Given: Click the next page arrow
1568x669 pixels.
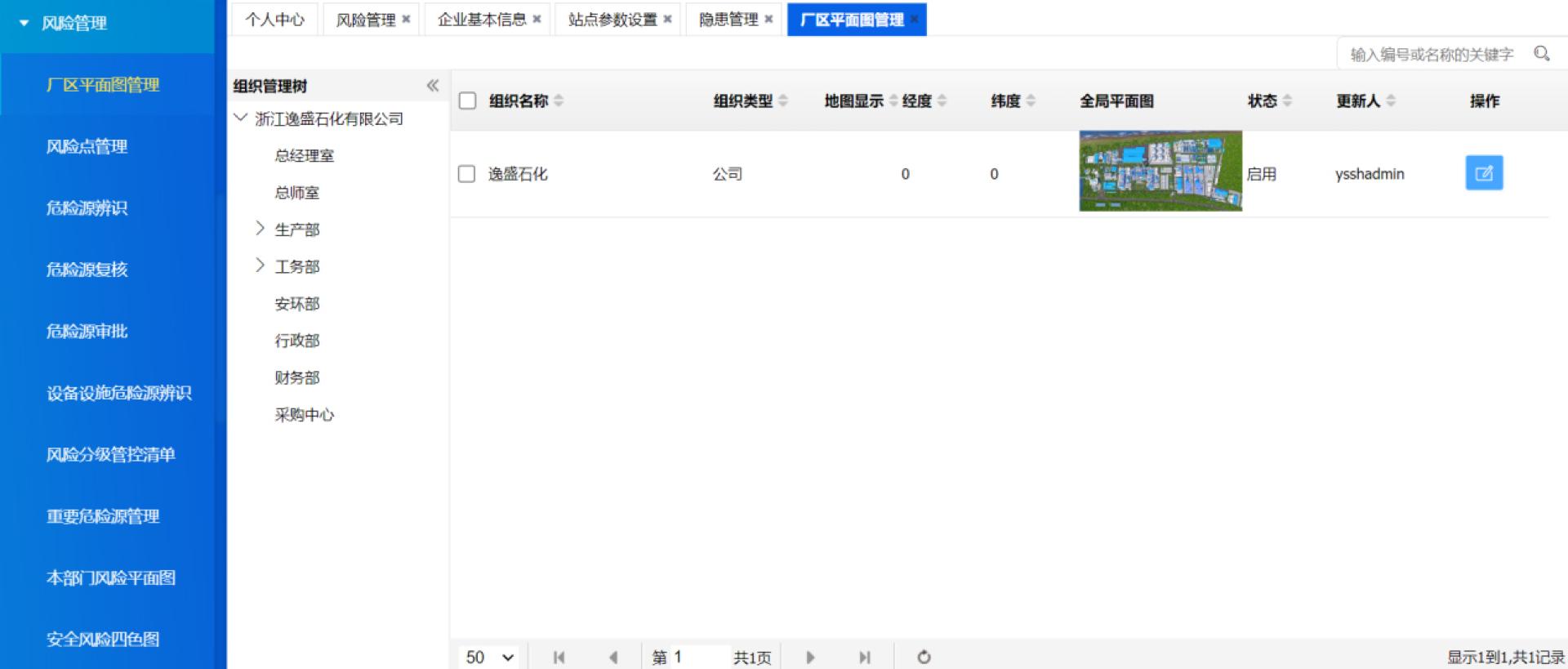Looking at the screenshot, I should [809, 657].
